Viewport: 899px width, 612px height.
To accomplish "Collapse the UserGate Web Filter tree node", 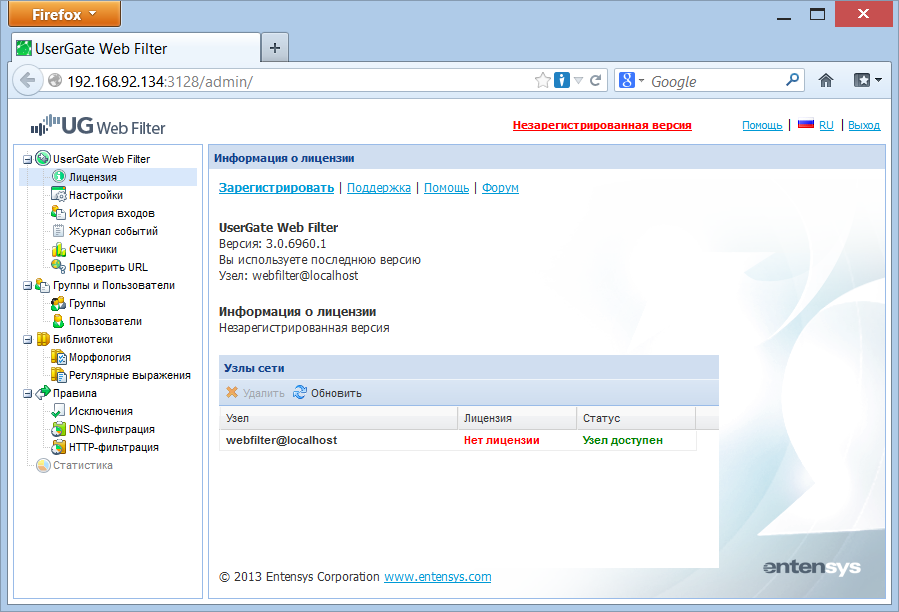I will click(x=27, y=159).
